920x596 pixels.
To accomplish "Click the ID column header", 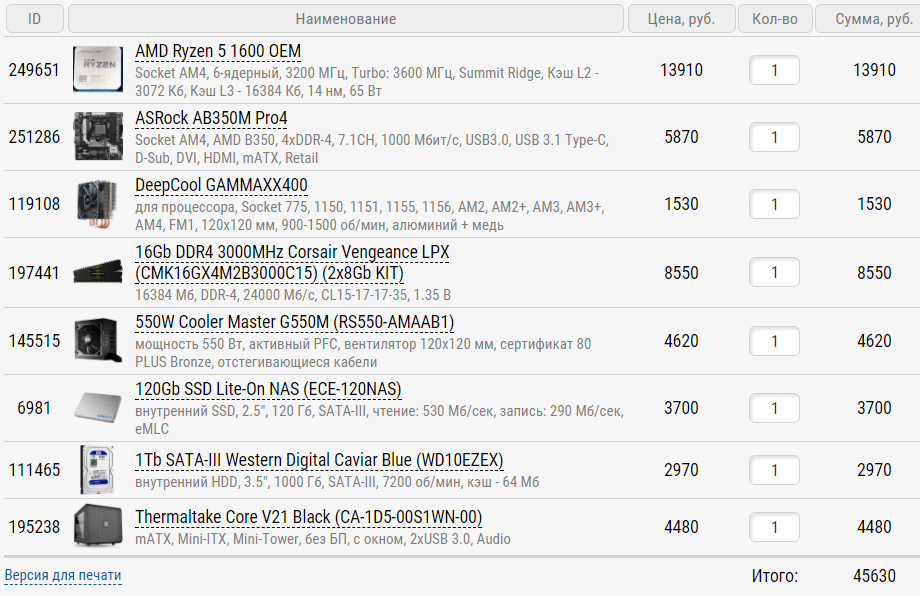I will tap(35, 19).
